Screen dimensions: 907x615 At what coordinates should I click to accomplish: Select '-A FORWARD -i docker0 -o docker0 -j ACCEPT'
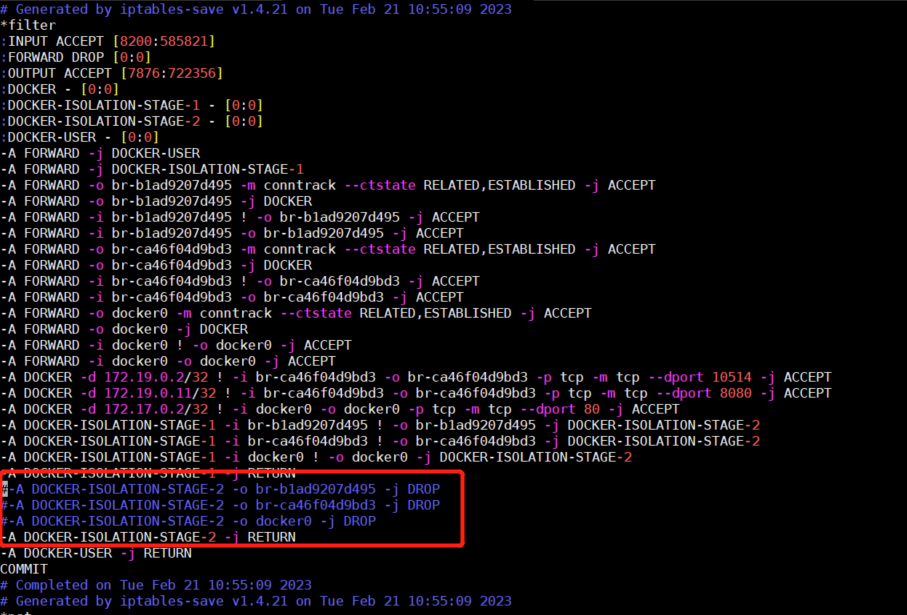click(168, 362)
